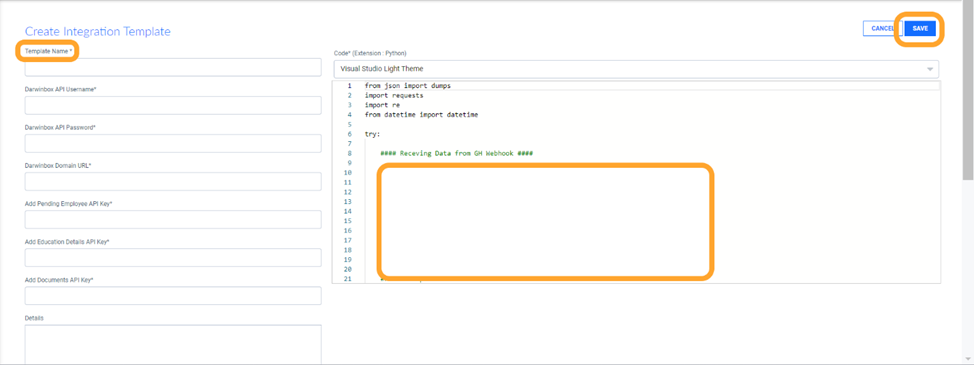Click code line 'from datetime import datetime'
The width and height of the screenshot is (974, 365).
click(421, 115)
